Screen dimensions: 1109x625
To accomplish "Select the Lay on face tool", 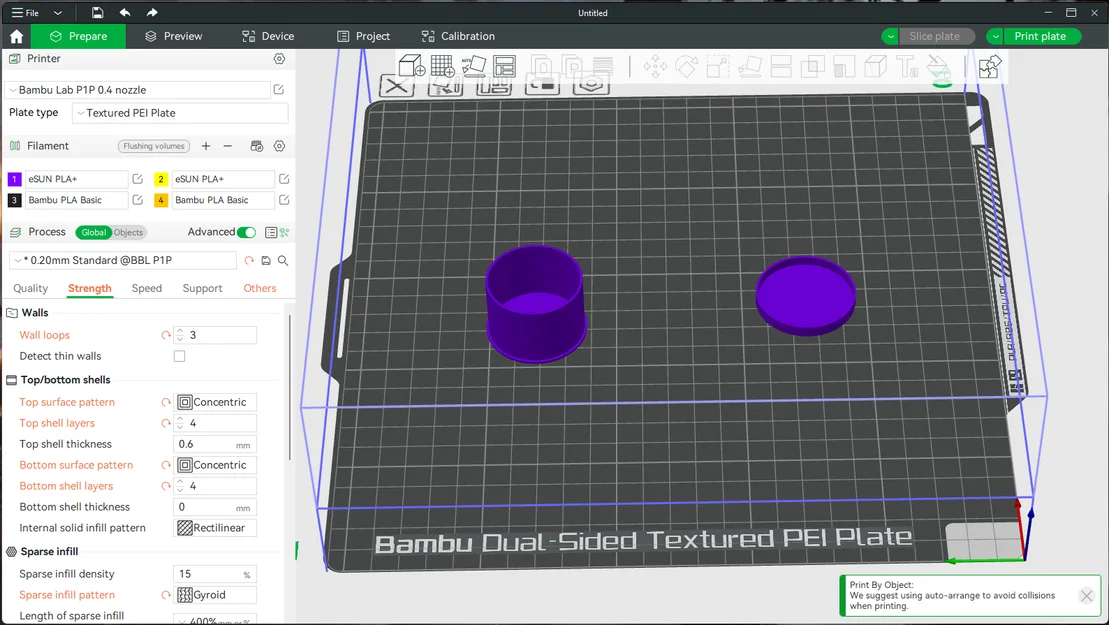I will [x=750, y=67].
